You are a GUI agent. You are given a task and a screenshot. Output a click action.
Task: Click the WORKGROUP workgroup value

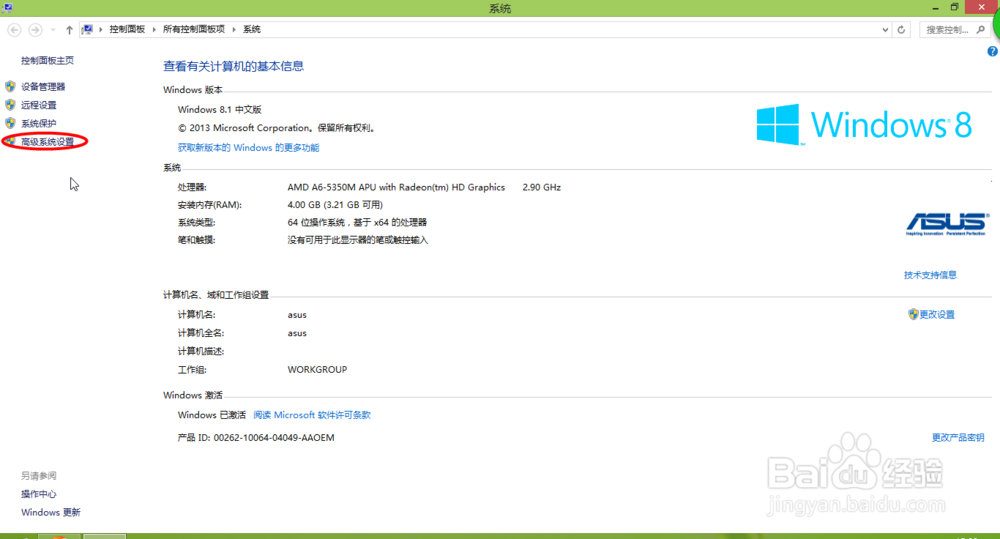pos(317,369)
